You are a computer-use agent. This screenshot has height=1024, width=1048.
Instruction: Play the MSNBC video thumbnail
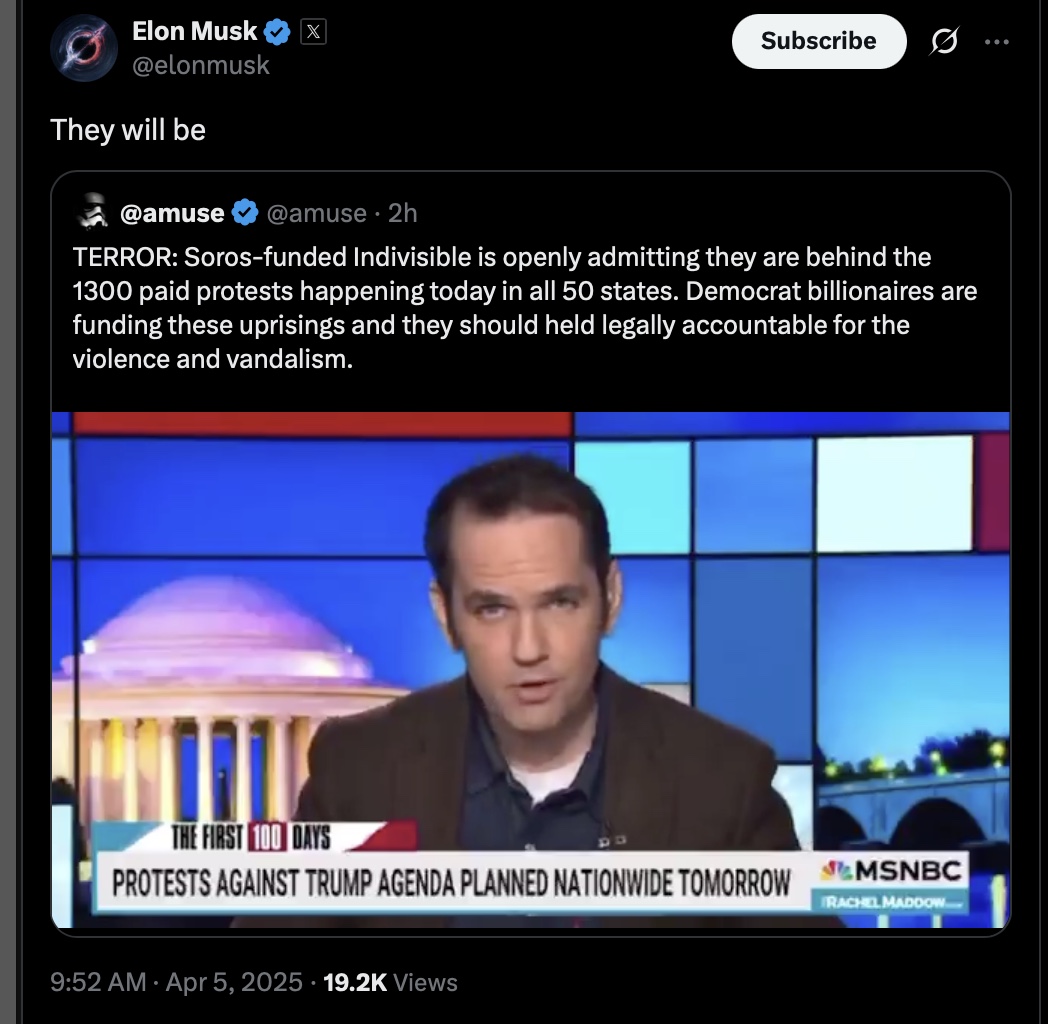point(531,670)
